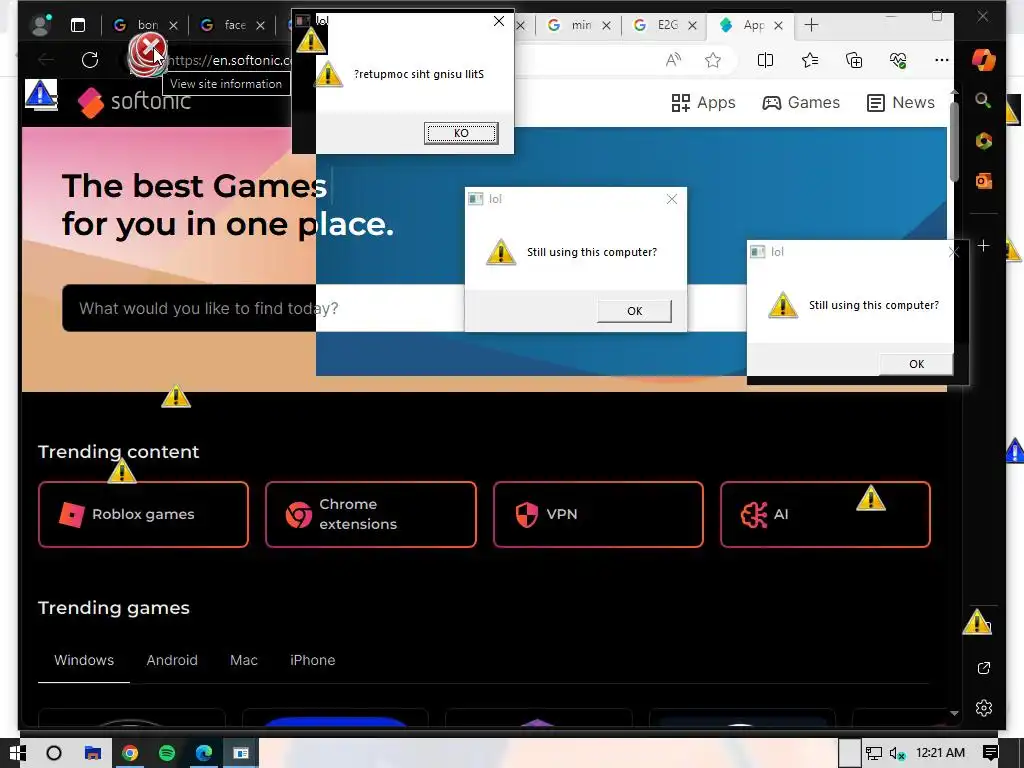1024x768 pixels.
Task: Add this page to favorites star icon
Action: (x=712, y=60)
